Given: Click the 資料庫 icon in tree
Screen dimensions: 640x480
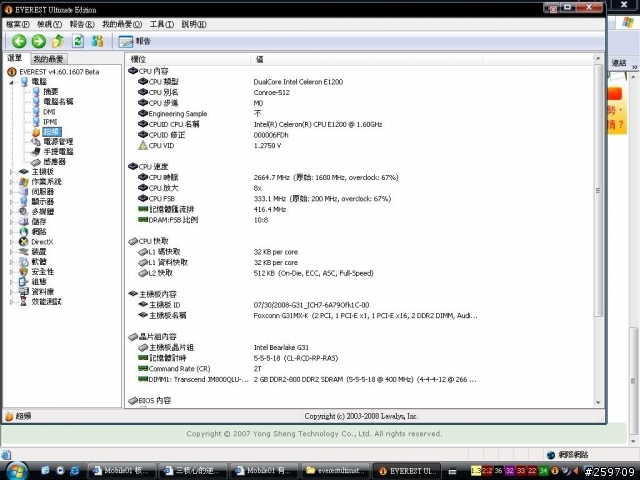Looking at the screenshot, I should [24, 292].
